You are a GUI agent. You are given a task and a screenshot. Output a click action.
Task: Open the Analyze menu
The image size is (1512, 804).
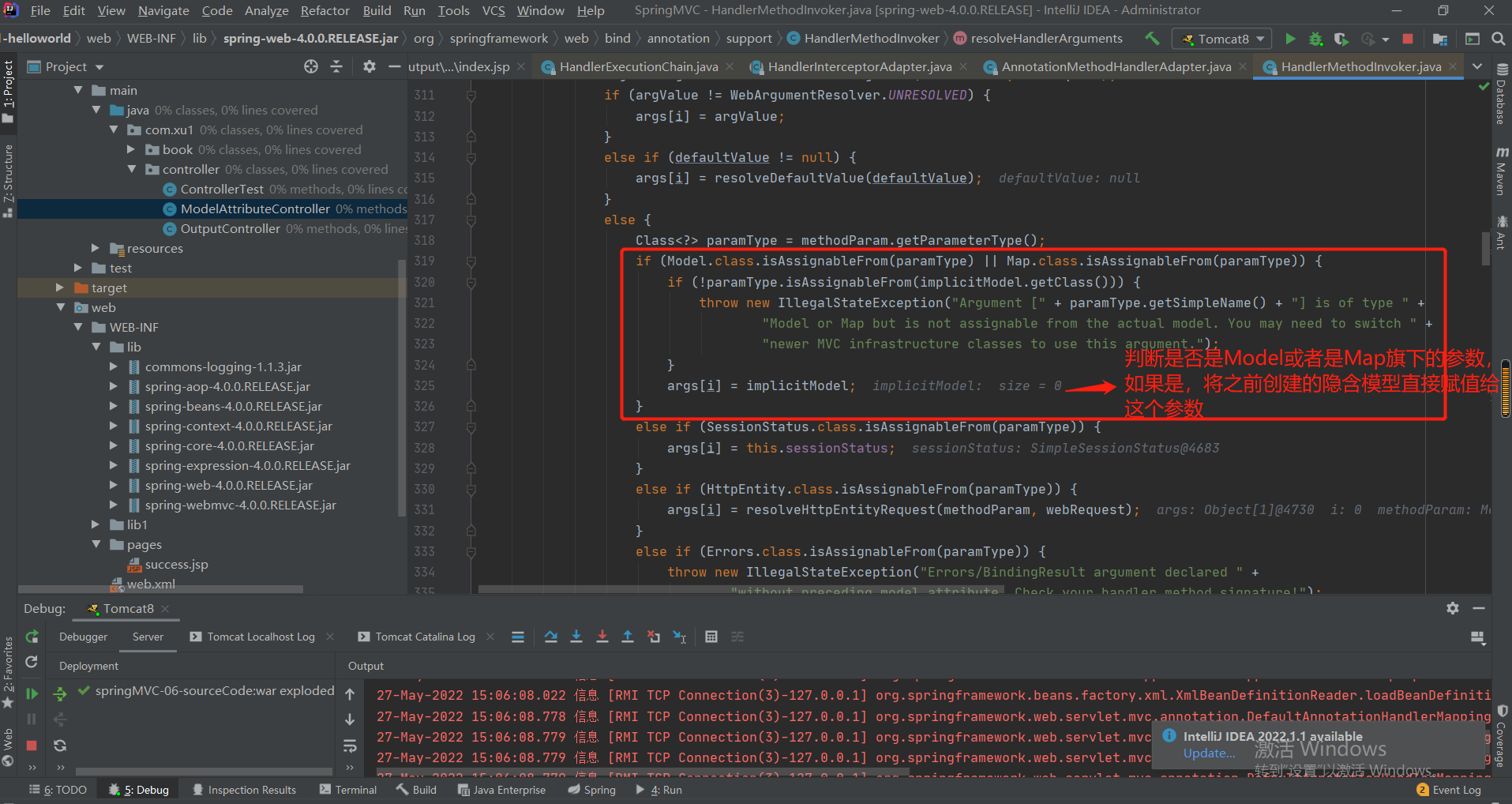click(266, 10)
